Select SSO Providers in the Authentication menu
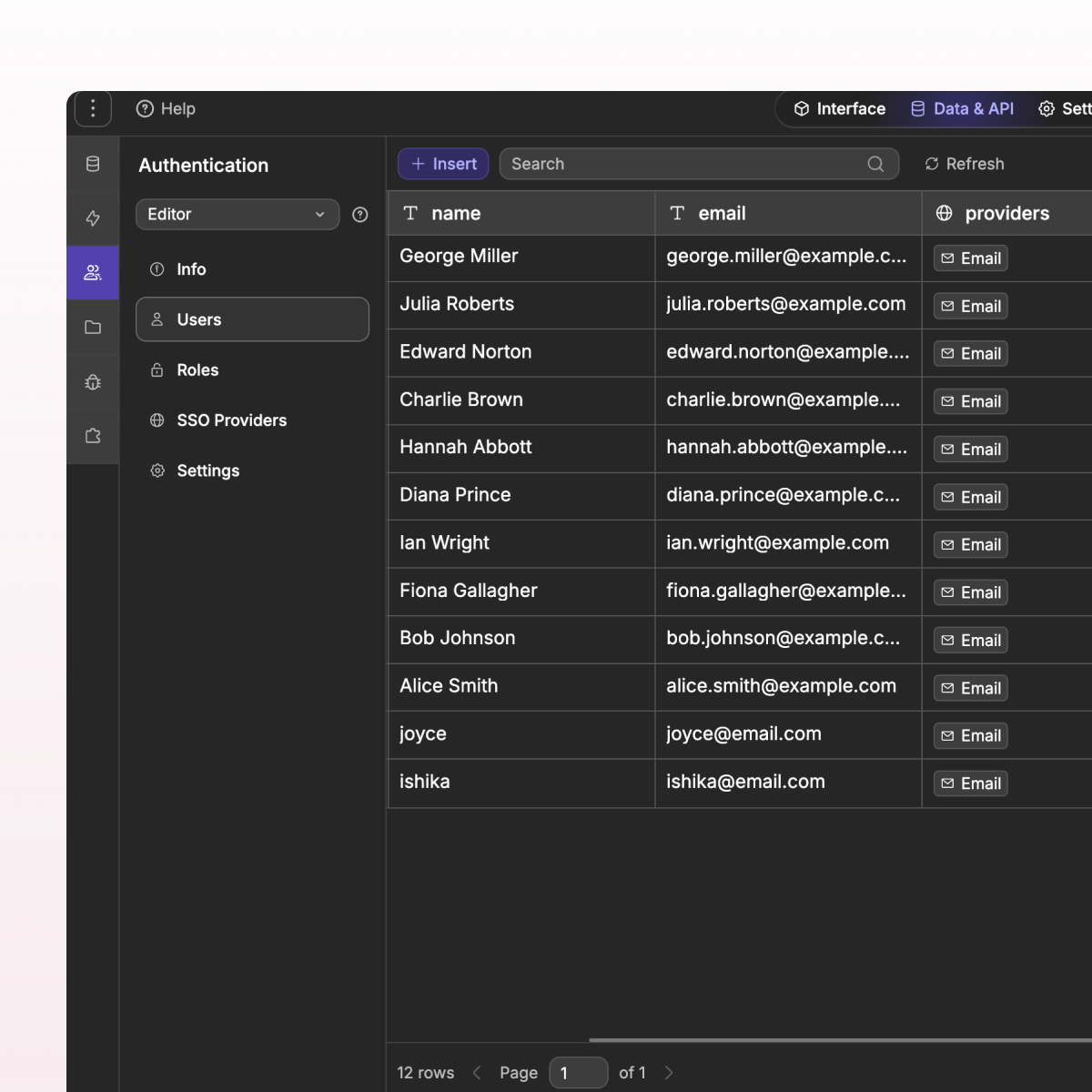The height and width of the screenshot is (1092, 1092). click(232, 420)
